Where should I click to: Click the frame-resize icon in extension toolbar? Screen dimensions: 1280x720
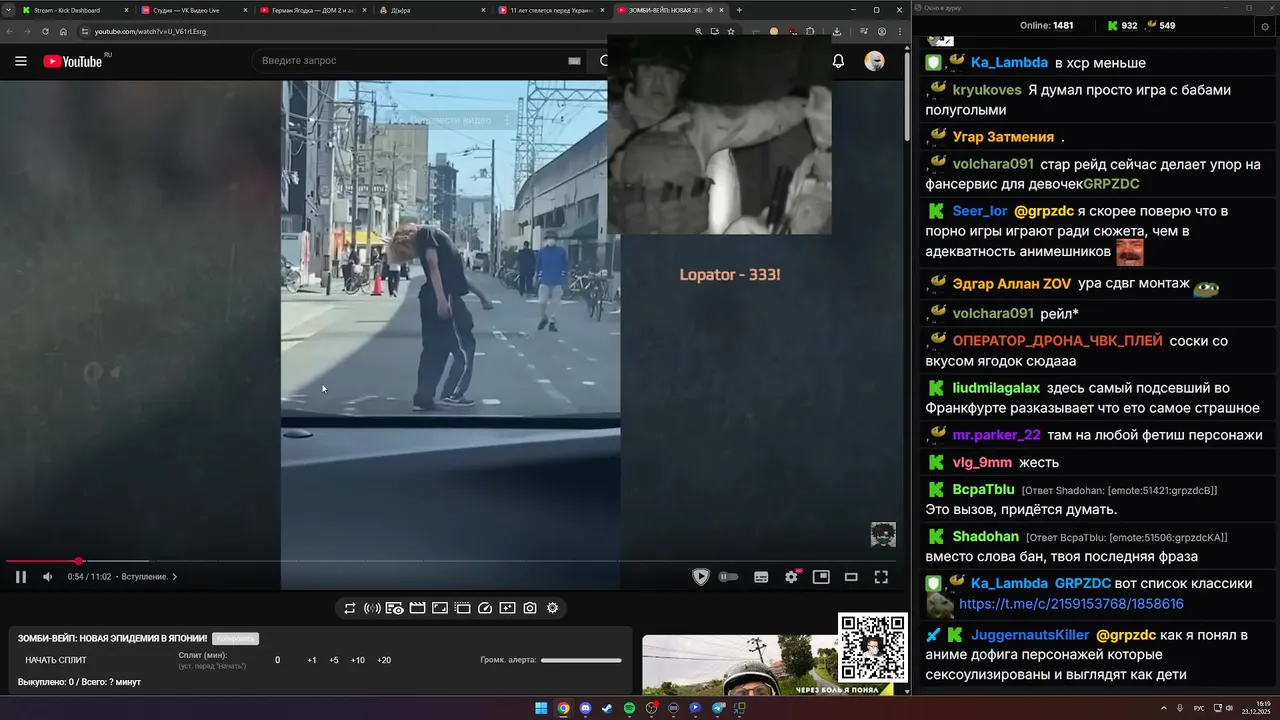(440, 608)
